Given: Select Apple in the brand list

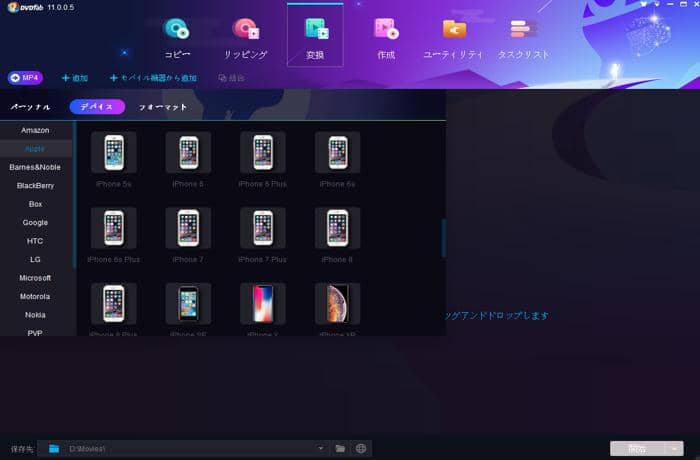Looking at the screenshot, I should click(35, 149).
